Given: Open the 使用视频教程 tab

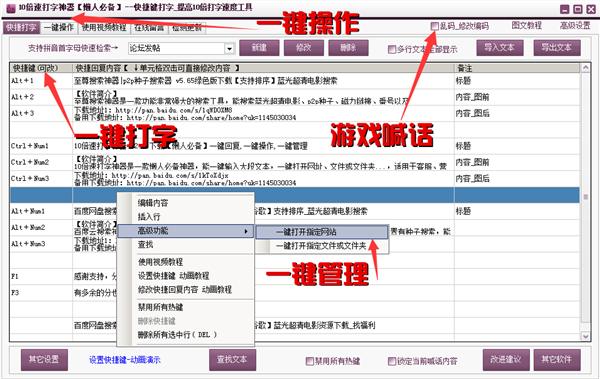Looking at the screenshot, I should [x=104, y=28].
